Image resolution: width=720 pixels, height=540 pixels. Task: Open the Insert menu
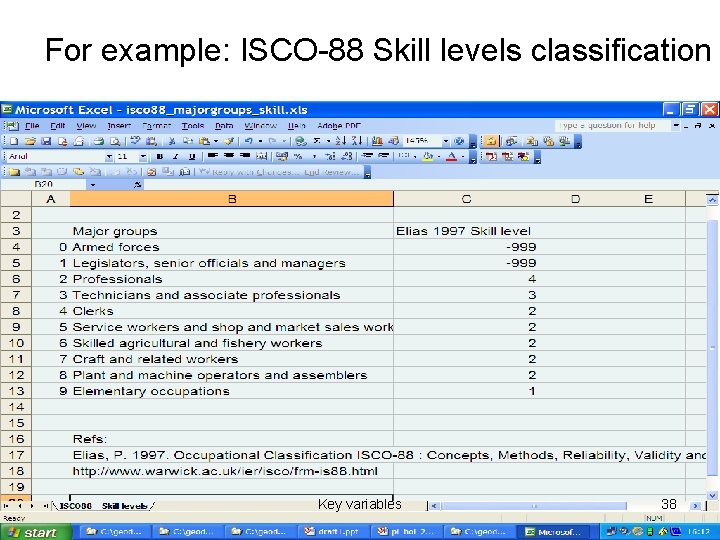click(119, 125)
